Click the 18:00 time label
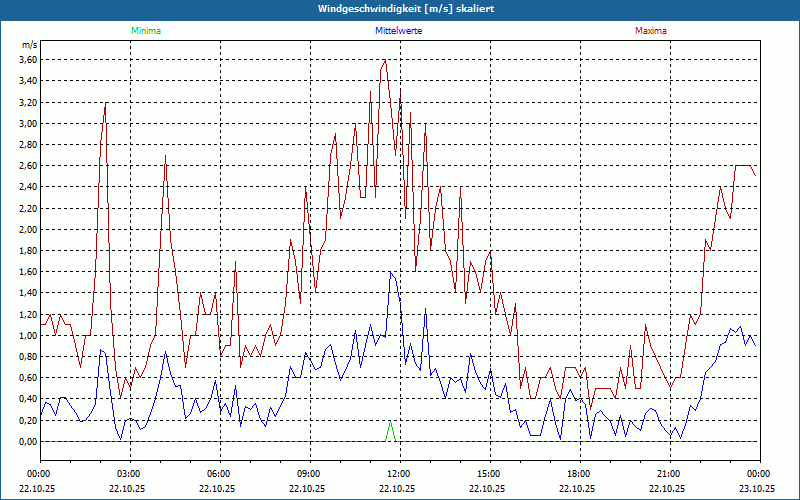Screen dimensions: 800x500 click(x=579, y=474)
